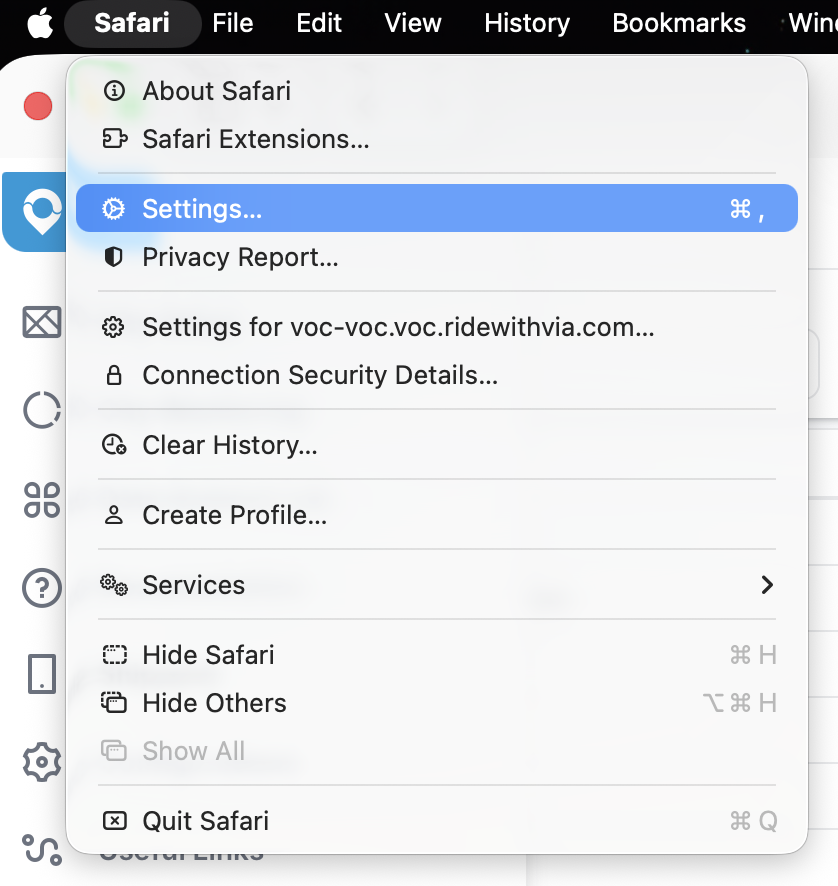Open the Apple menu
The image size is (838, 886).
[40, 24]
